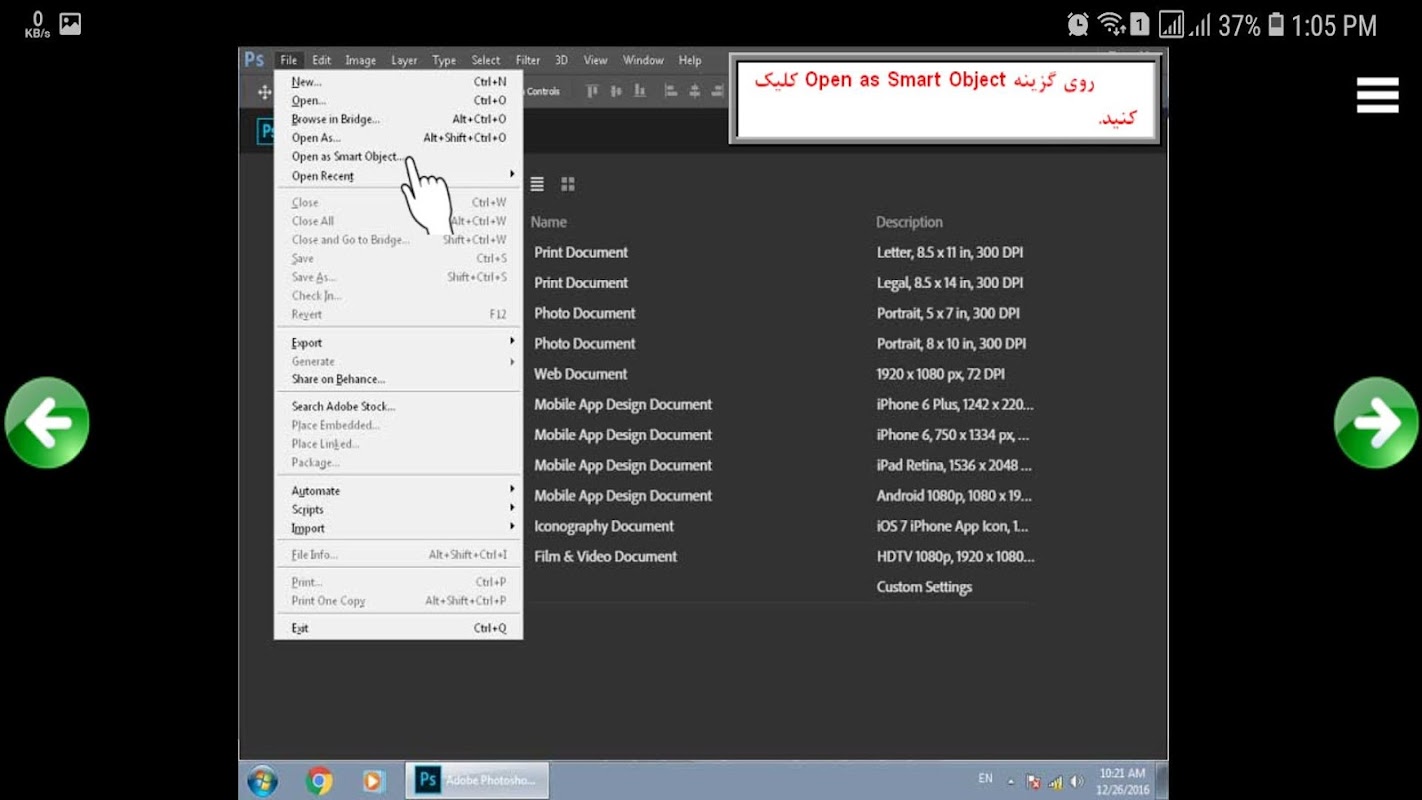
Task: Switch presets to list view icon
Action: (537, 184)
